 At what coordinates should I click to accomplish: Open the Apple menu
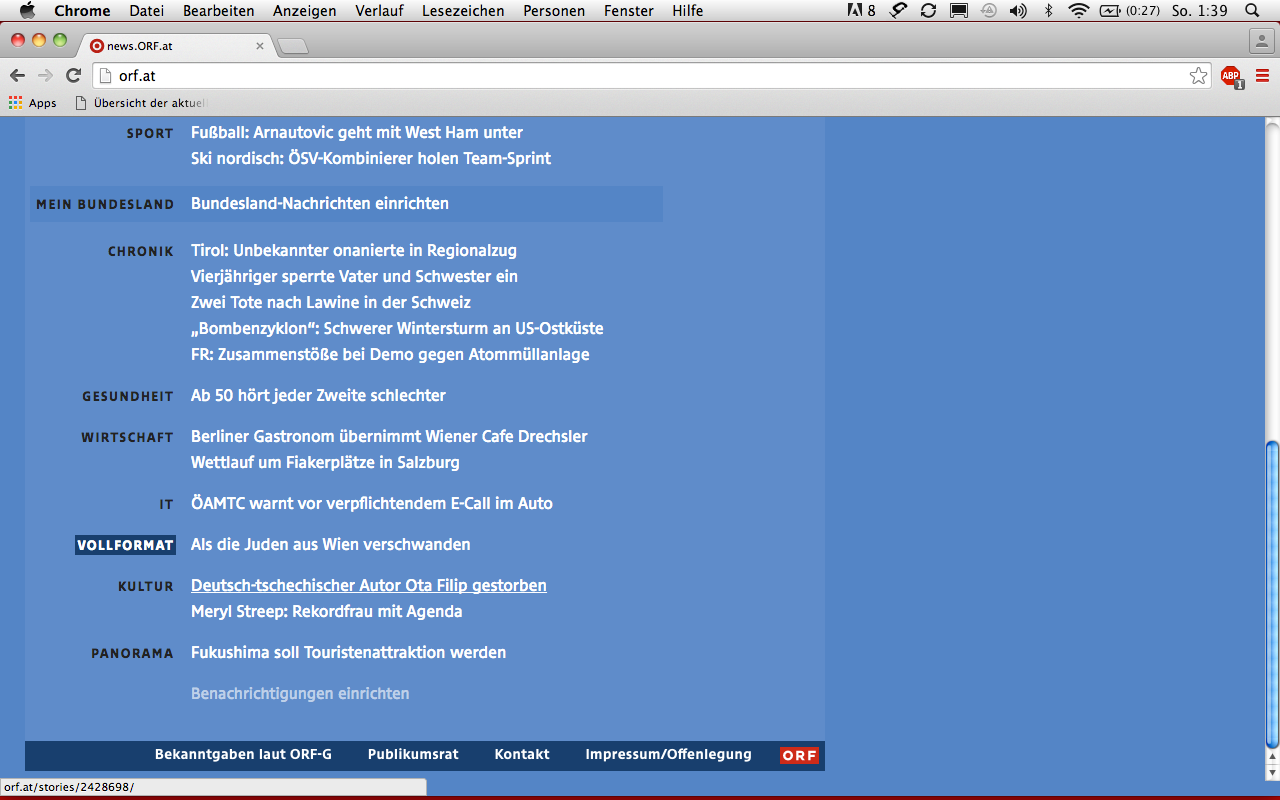[27, 11]
